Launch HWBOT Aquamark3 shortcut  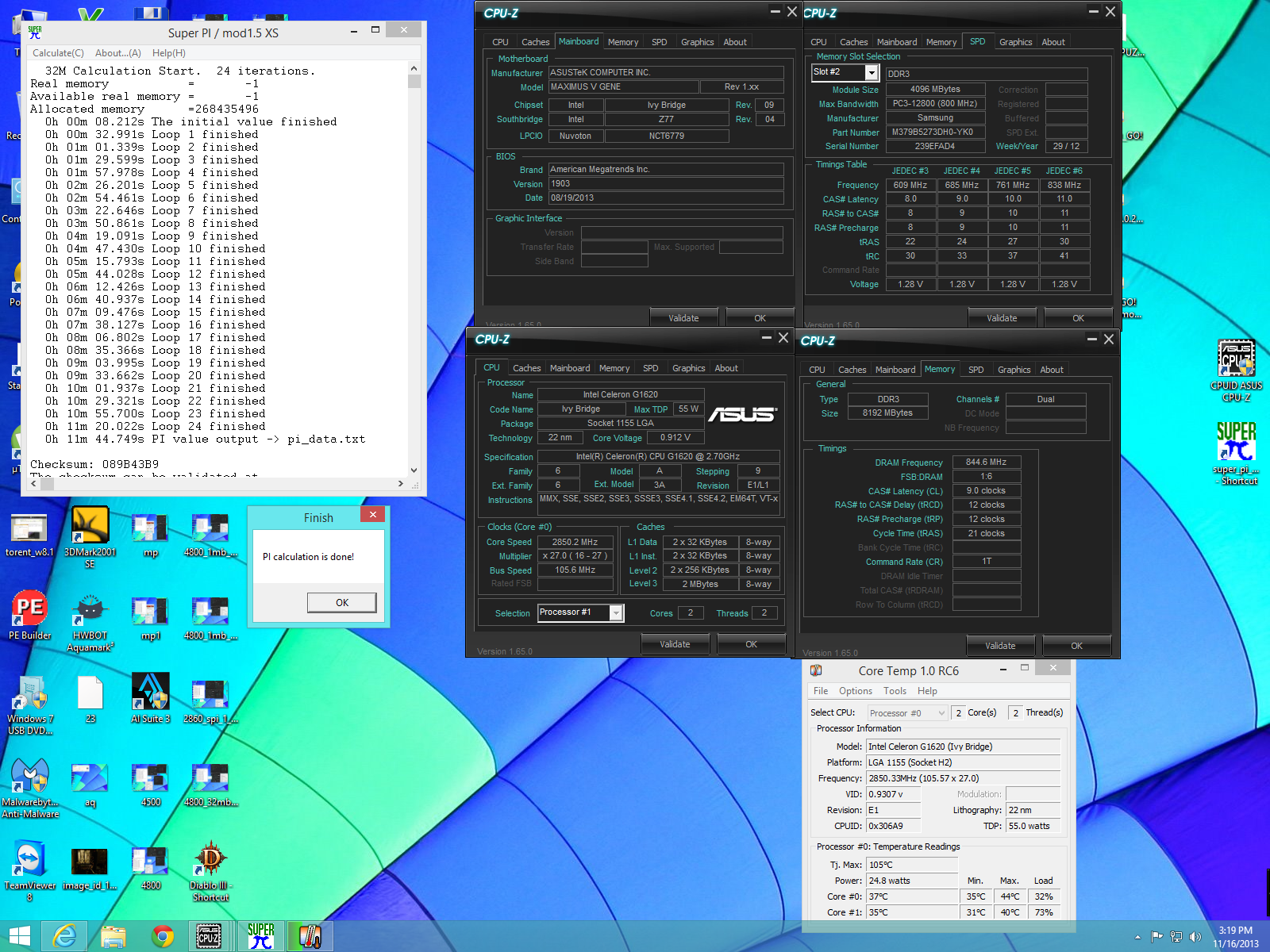pos(90,622)
